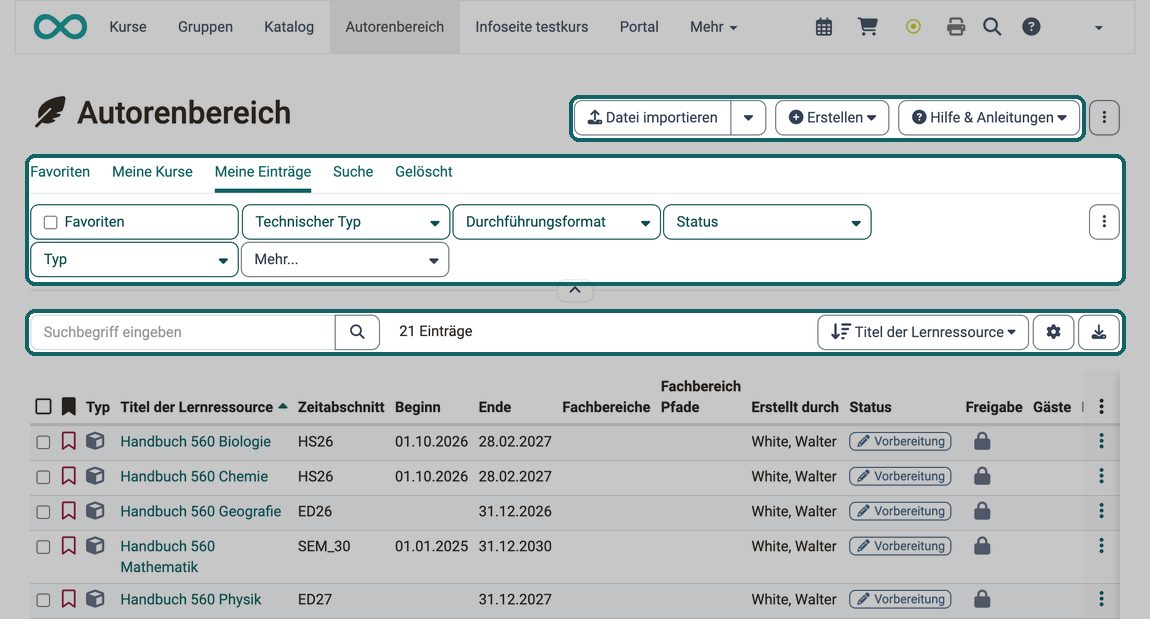Open the search magnifier in top bar
The height and width of the screenshot is (619, 1150).
(x=992, y=27)
